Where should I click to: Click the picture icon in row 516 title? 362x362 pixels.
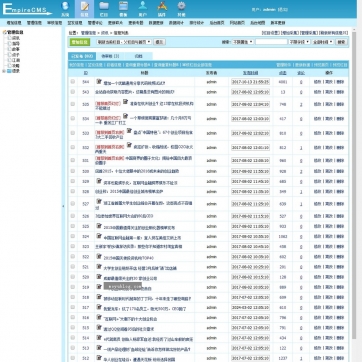pyautogui.click(x=99, y=317)
